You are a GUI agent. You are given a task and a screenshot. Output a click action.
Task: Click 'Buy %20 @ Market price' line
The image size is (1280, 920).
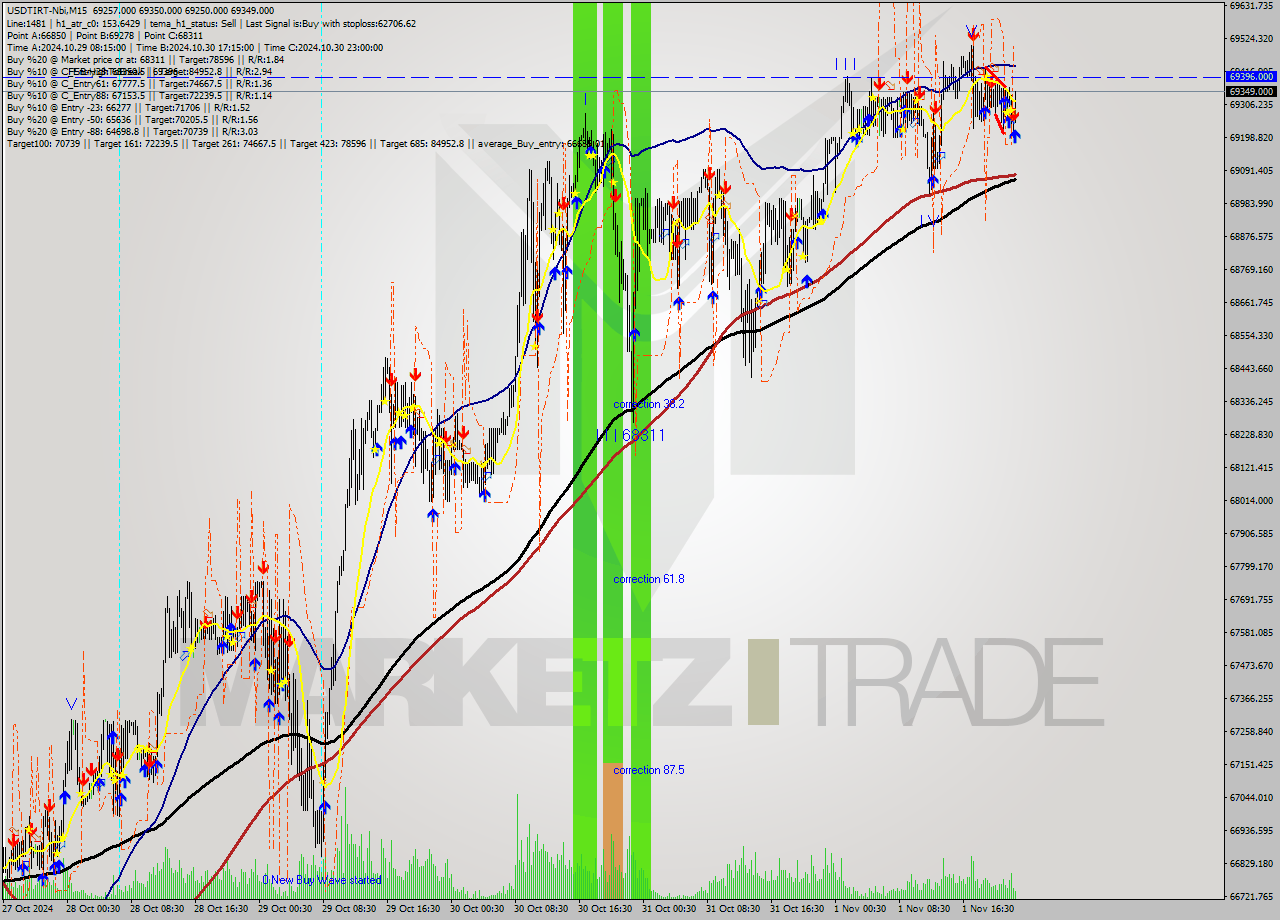145,60
